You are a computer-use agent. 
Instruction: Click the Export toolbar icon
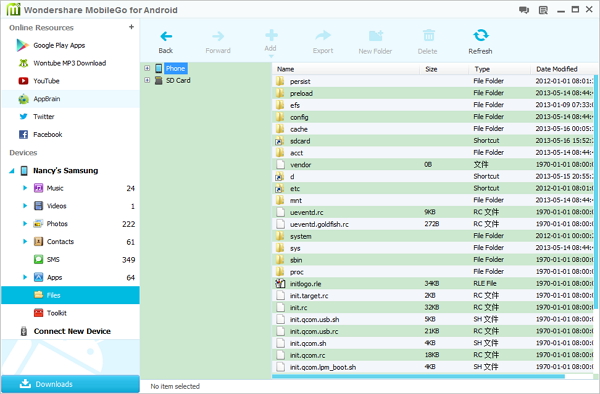point(323,36)
